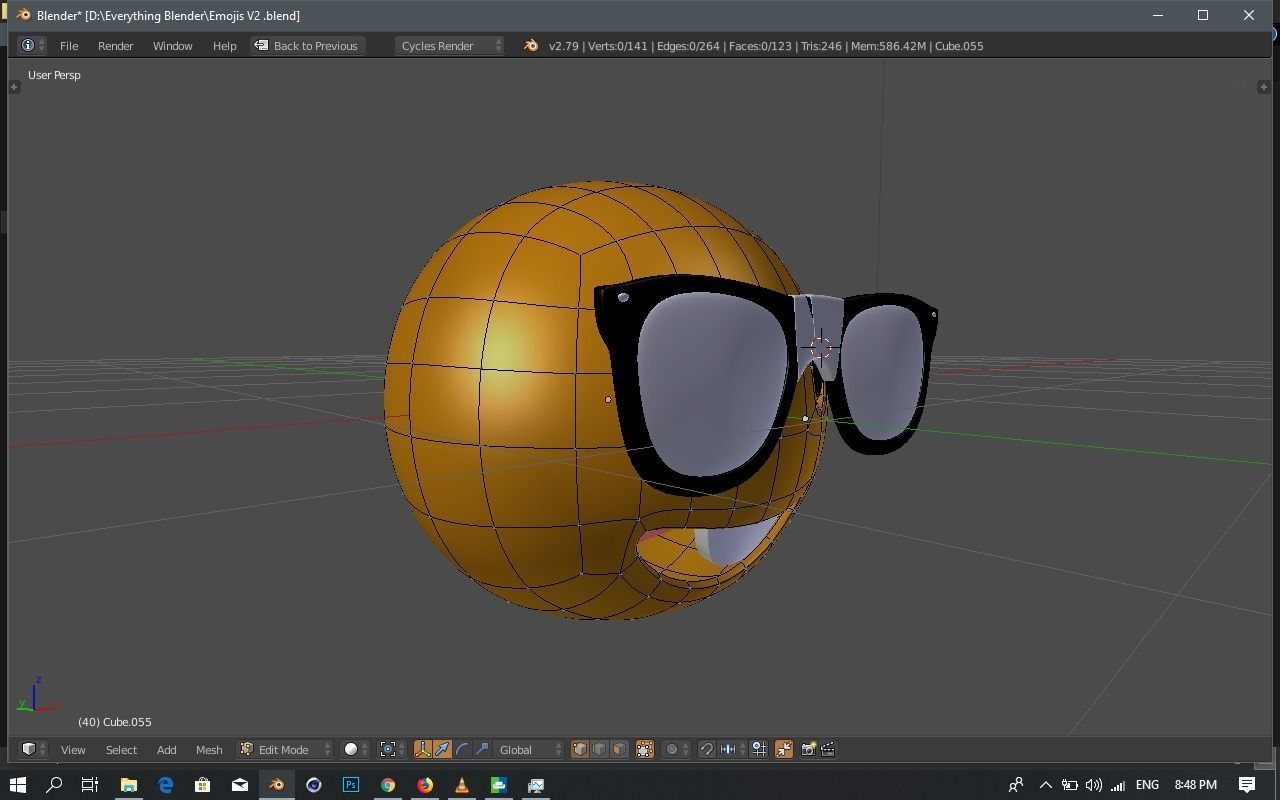
Task: Switch ENG input language
Action: [1147, 785]
